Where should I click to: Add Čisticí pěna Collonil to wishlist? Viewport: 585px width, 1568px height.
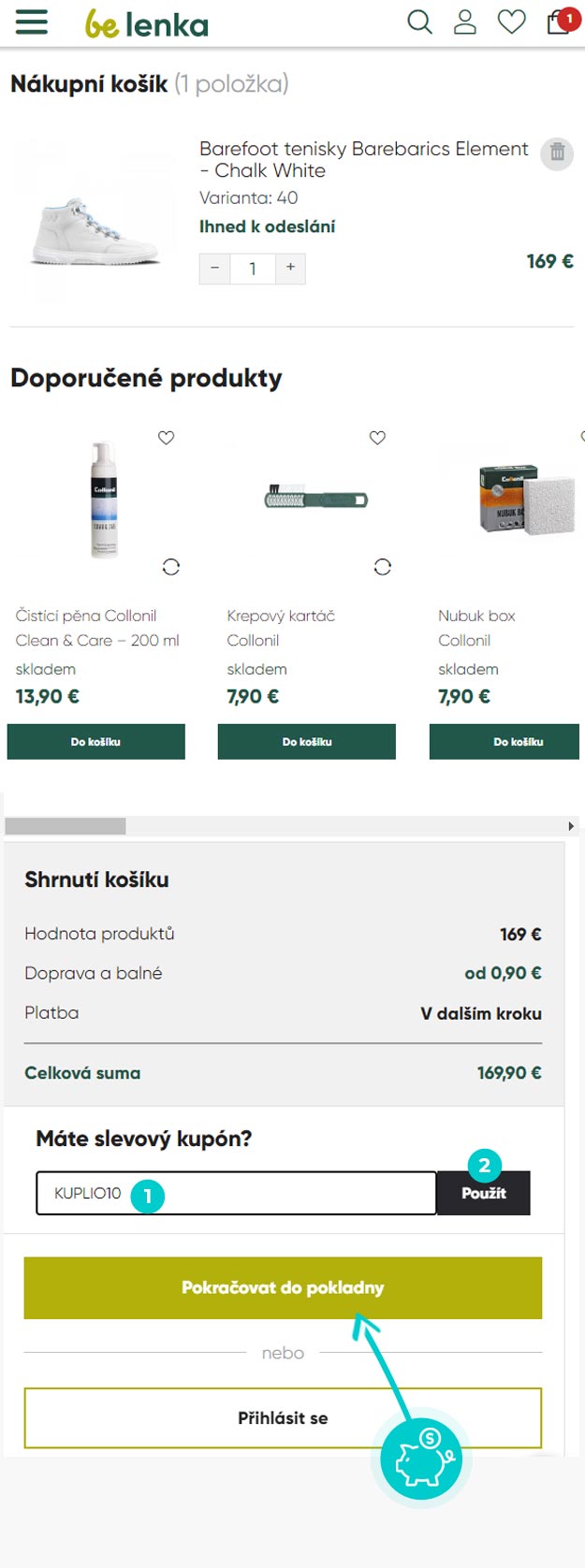pos(167,437)
